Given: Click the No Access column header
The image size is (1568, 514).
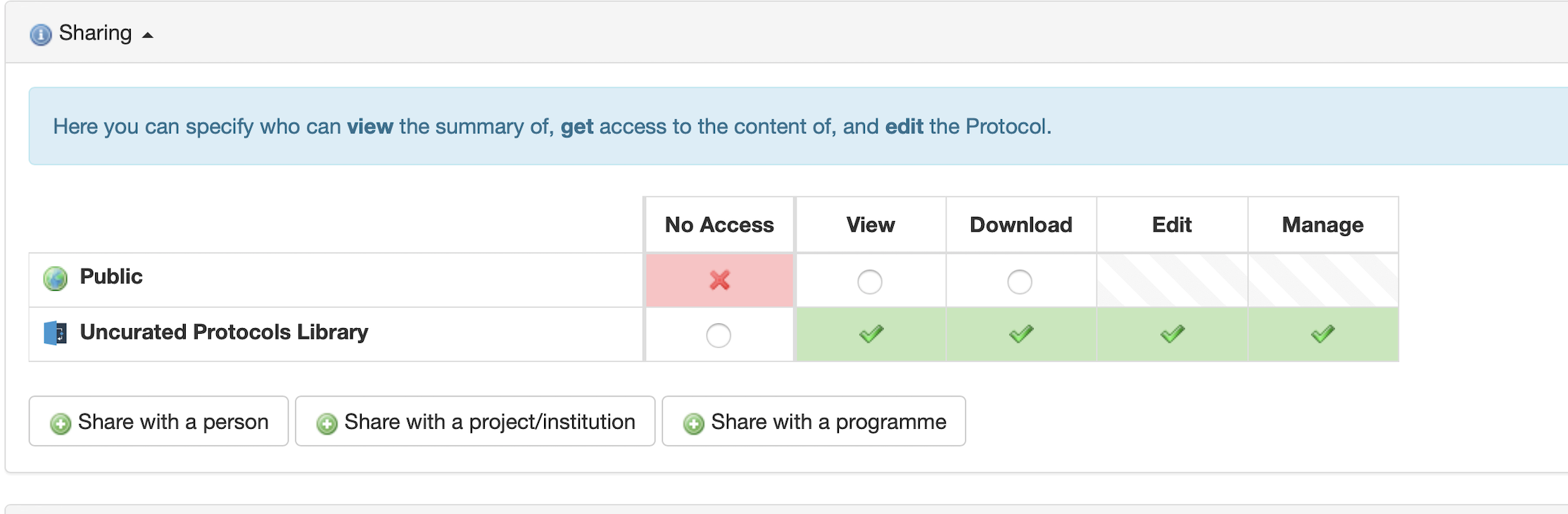Looking at the screenshot, I should coord(719,225).
